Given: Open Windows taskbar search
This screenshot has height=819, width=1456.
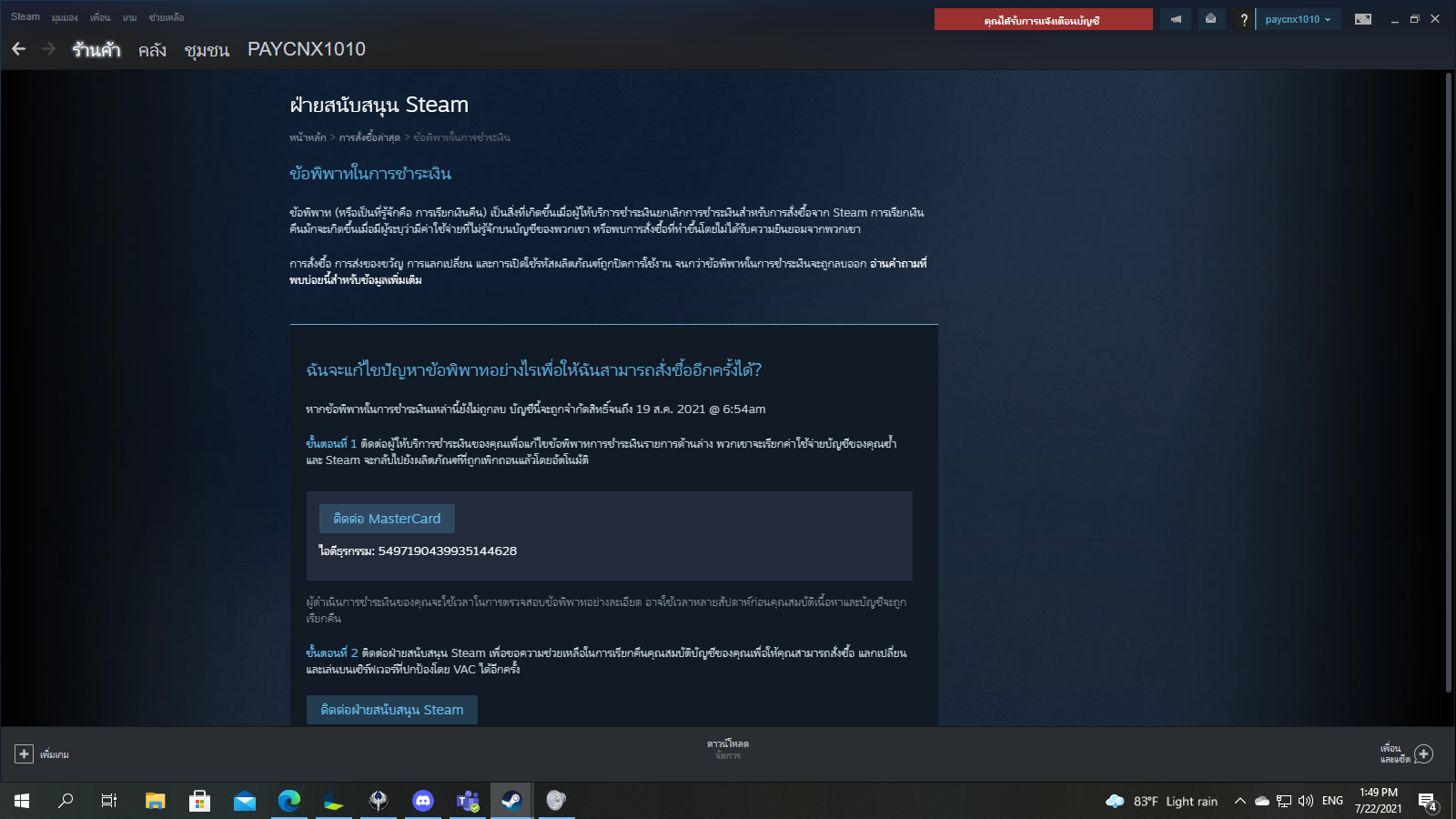Looking at the screenshot, I should (x=66, y=801).
